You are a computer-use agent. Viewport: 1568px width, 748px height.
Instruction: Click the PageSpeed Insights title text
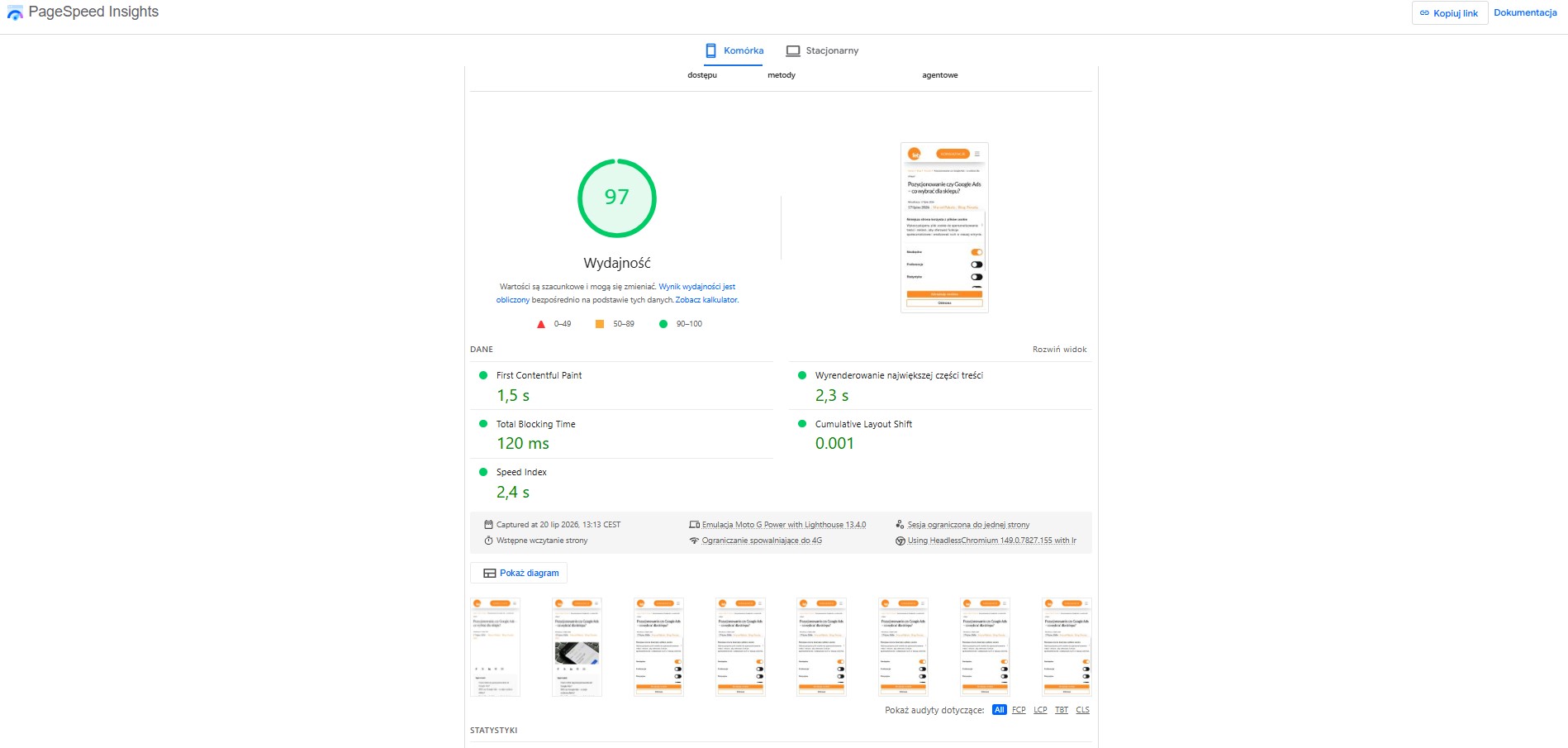93,12
